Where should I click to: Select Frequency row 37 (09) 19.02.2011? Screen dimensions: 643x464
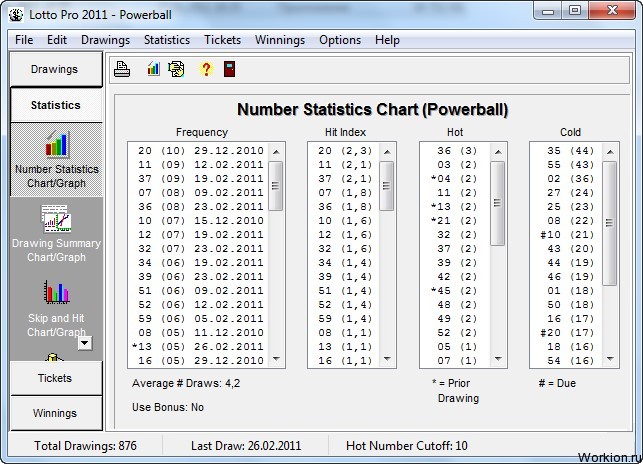(199, 178)
